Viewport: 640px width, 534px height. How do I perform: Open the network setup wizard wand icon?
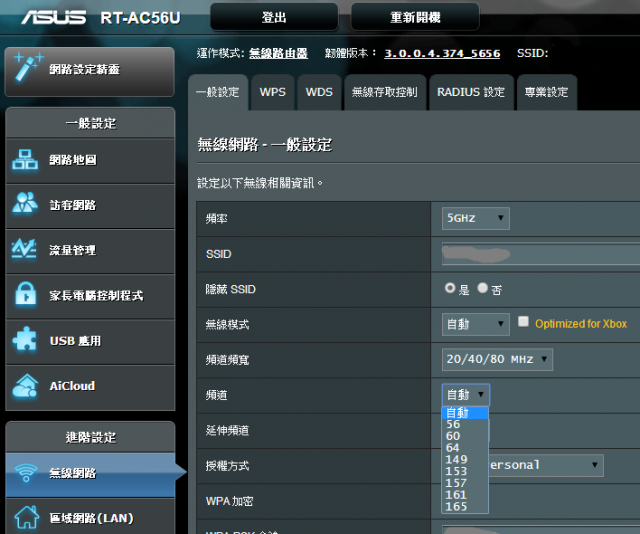[x=27, y=67]
